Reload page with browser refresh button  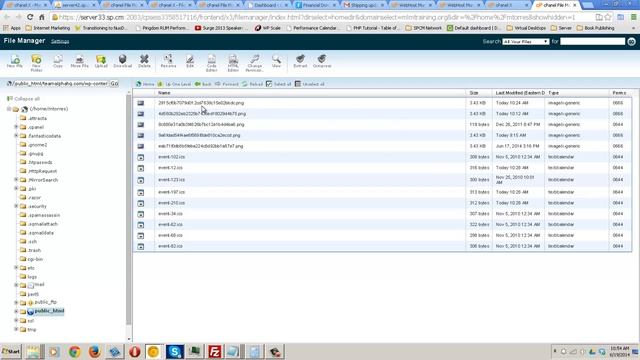pyautogui.click(x=30, y=17)
